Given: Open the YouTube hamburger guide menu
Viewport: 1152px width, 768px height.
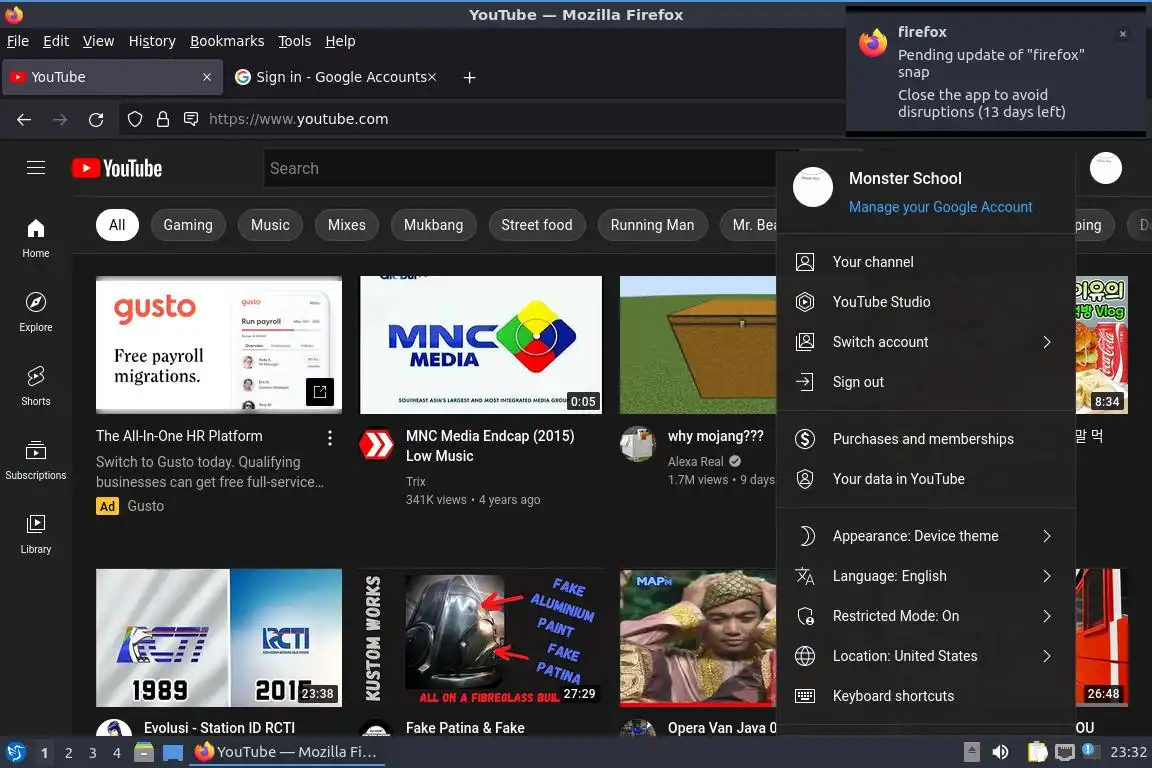Looking at the screenshot, I should pyautogui.click(x=36, y=168).
